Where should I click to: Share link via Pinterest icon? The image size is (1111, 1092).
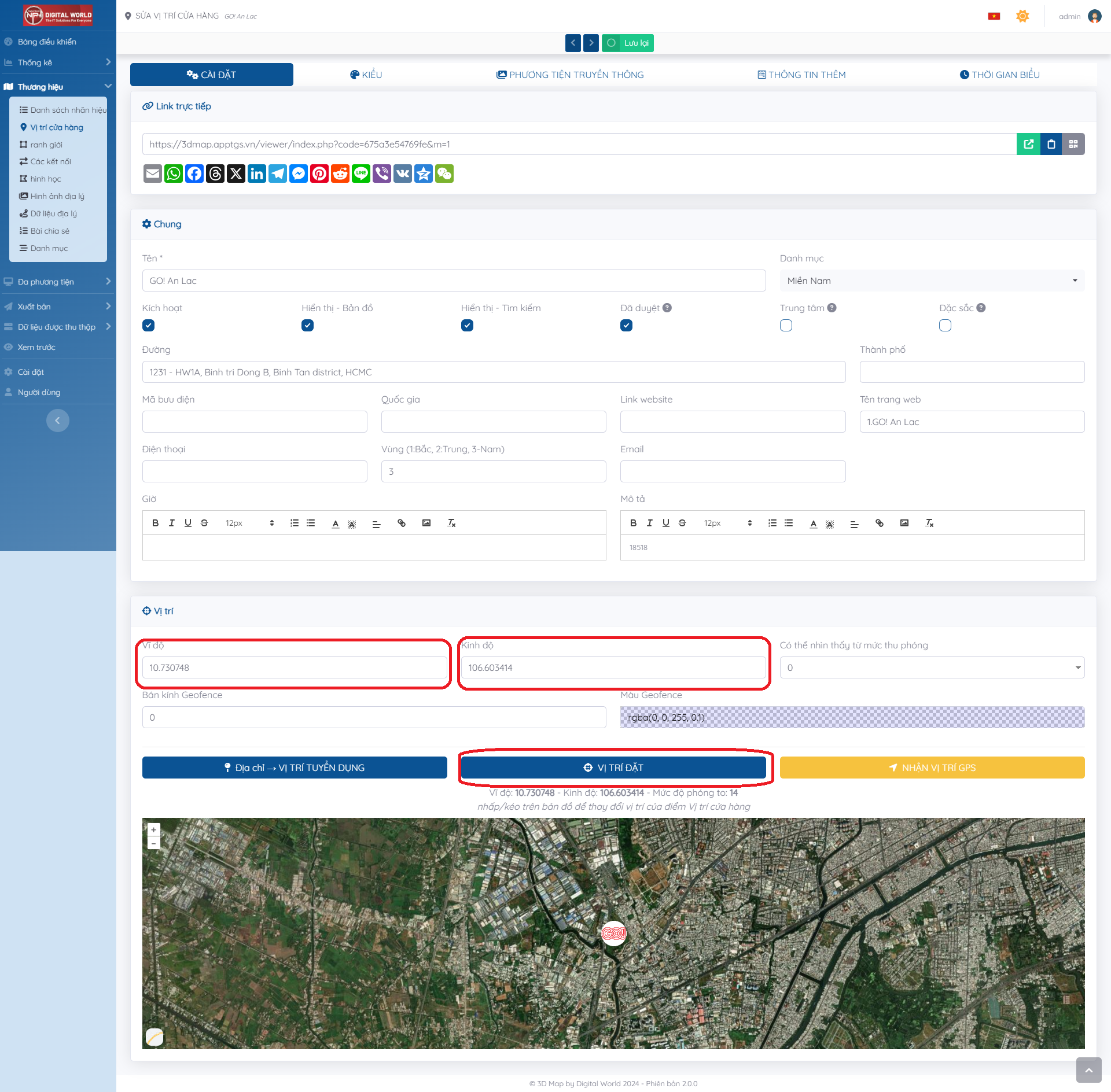point(319,174)
